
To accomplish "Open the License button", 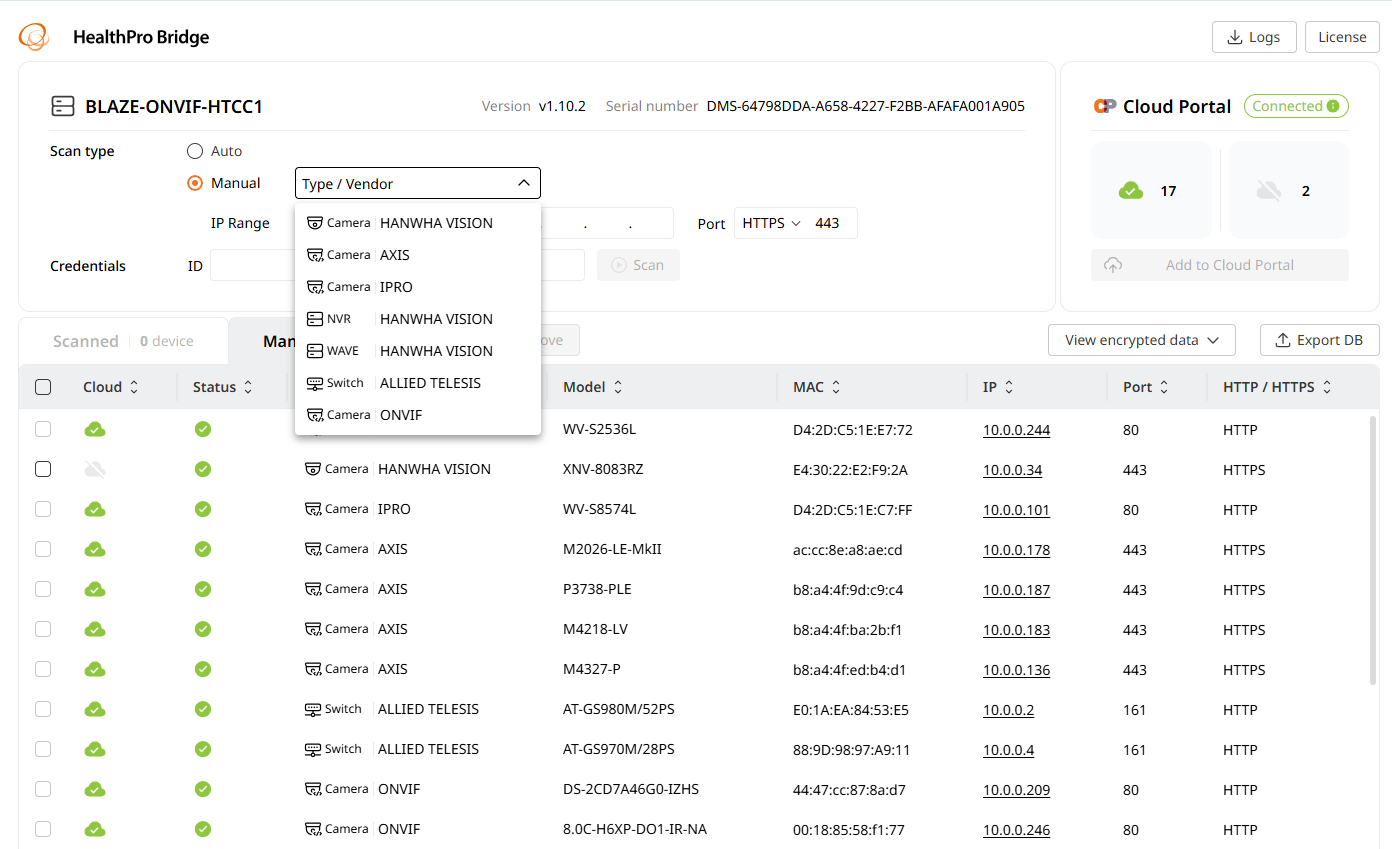I will coord(1342,37).
